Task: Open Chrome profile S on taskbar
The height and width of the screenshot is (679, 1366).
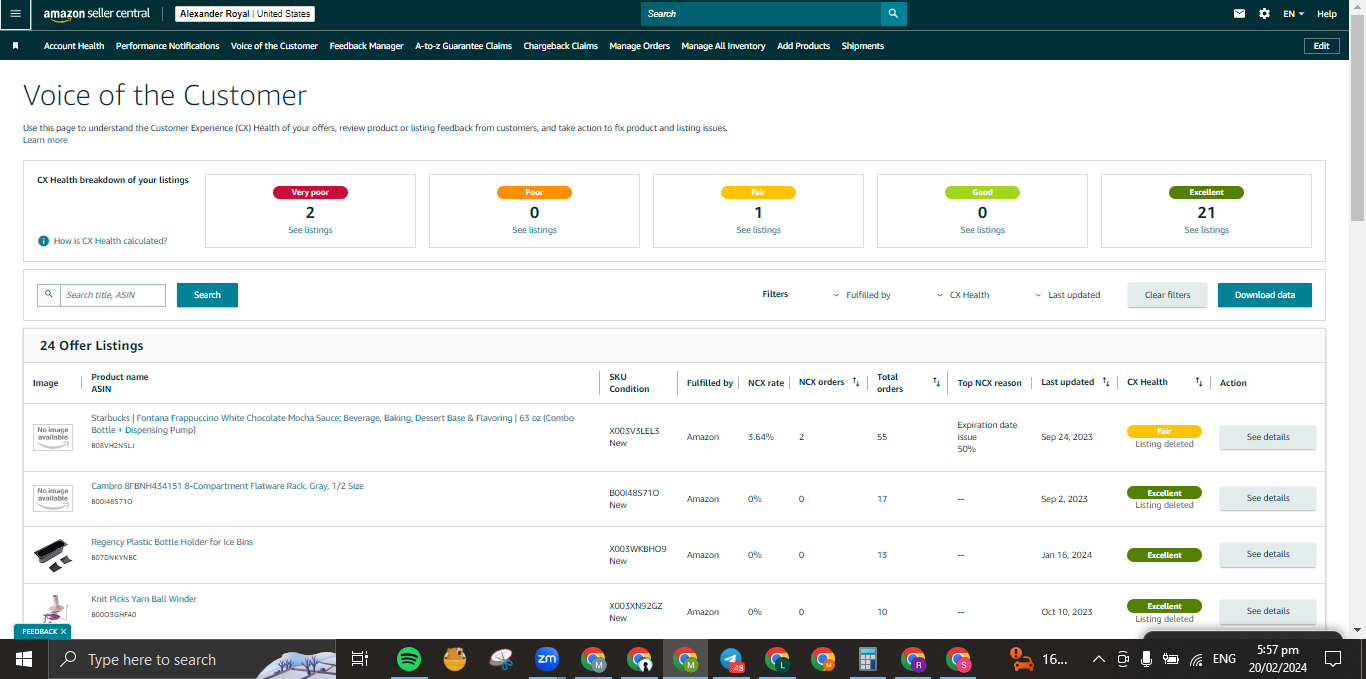Action: tap(959, 659)
